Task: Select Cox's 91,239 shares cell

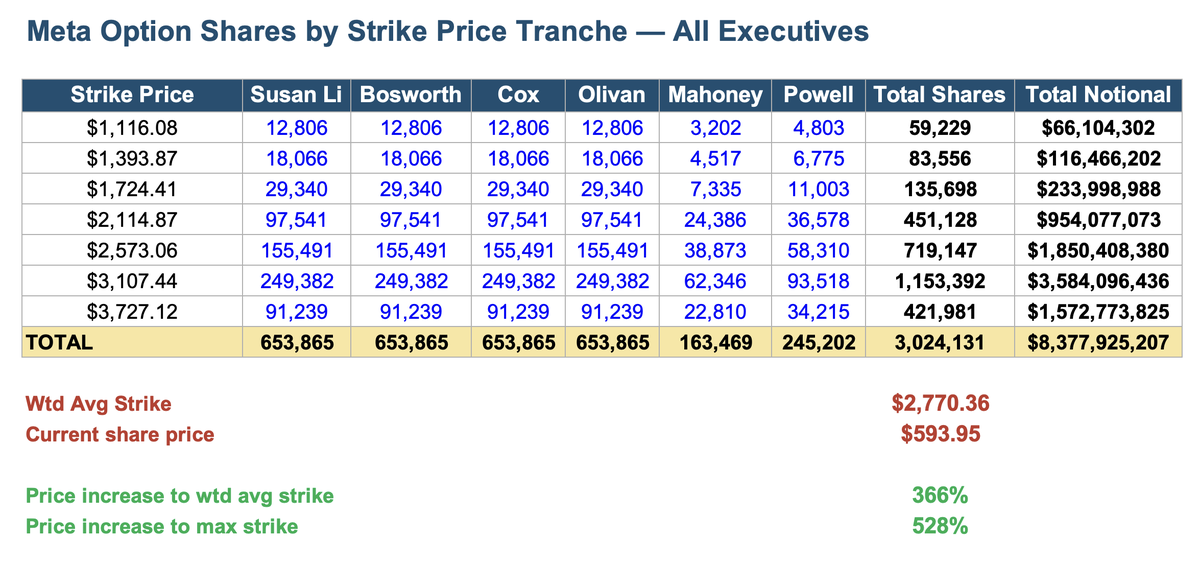Action: (518, 311)
